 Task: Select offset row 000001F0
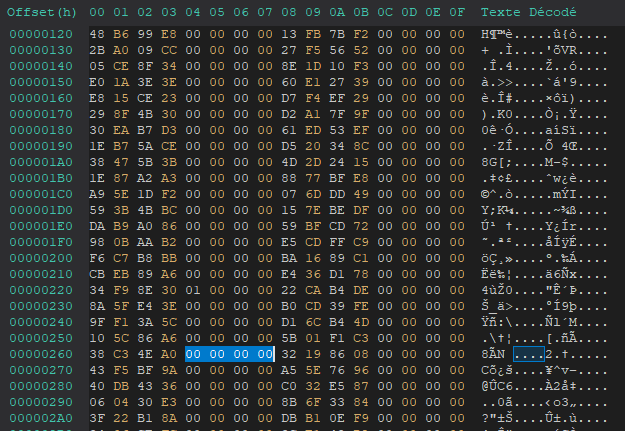click(41, 242)
